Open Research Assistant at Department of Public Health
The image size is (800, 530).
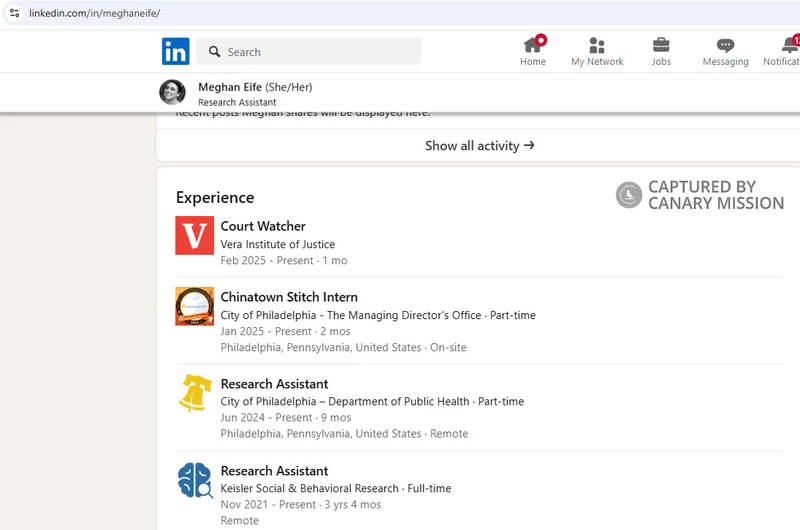pos(274,384)
